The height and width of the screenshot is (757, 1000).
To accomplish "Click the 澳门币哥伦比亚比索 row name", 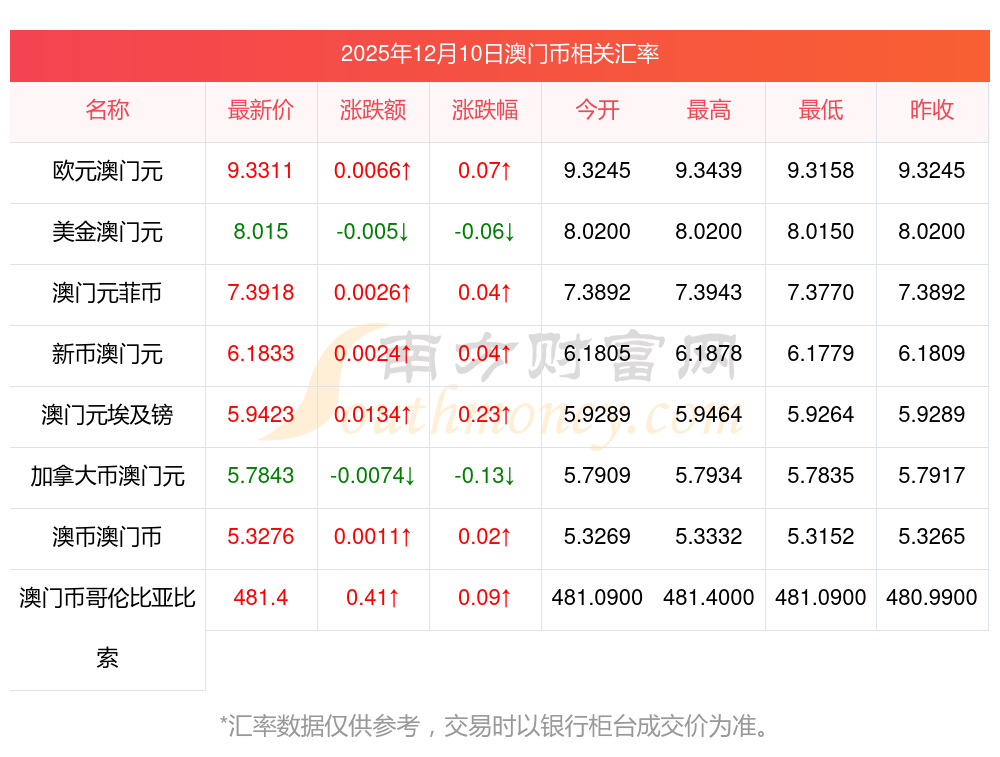I will pos(107,628).
